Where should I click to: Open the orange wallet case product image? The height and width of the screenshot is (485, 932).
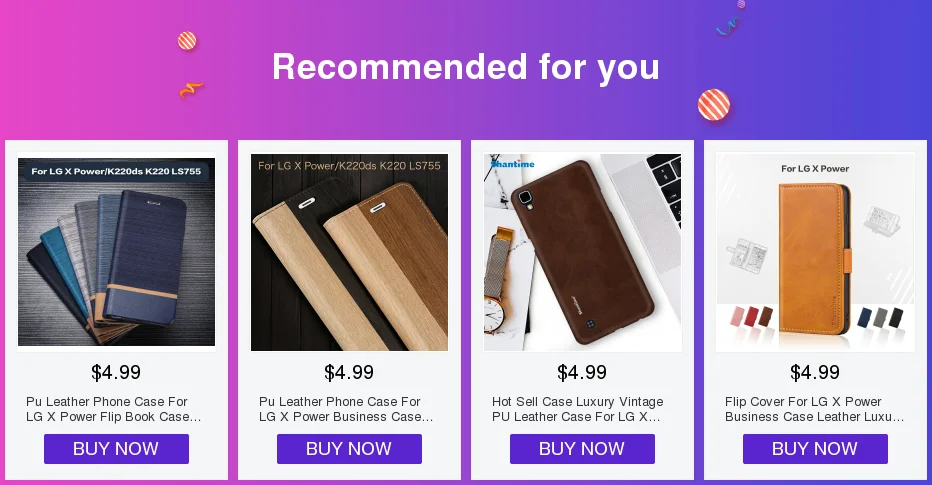tap(816, 252)
